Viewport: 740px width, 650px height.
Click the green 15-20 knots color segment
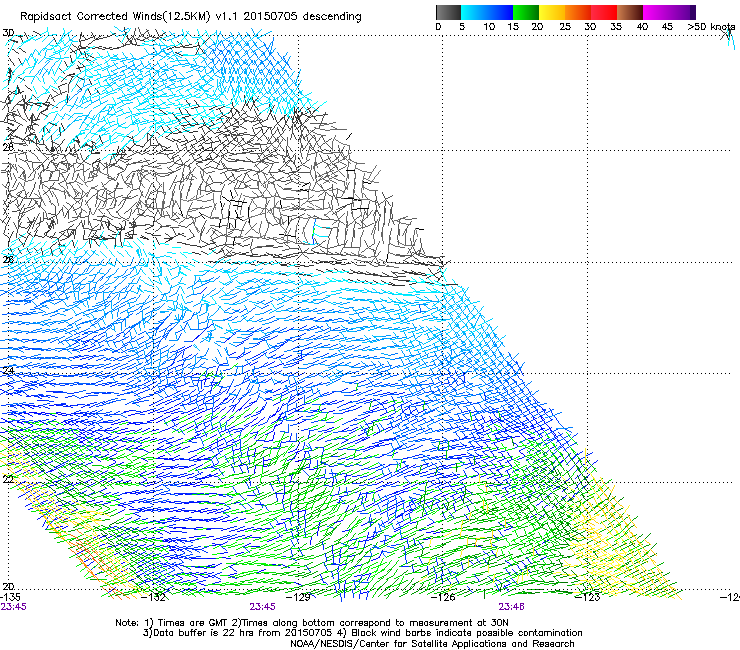[x=526, y=12]
